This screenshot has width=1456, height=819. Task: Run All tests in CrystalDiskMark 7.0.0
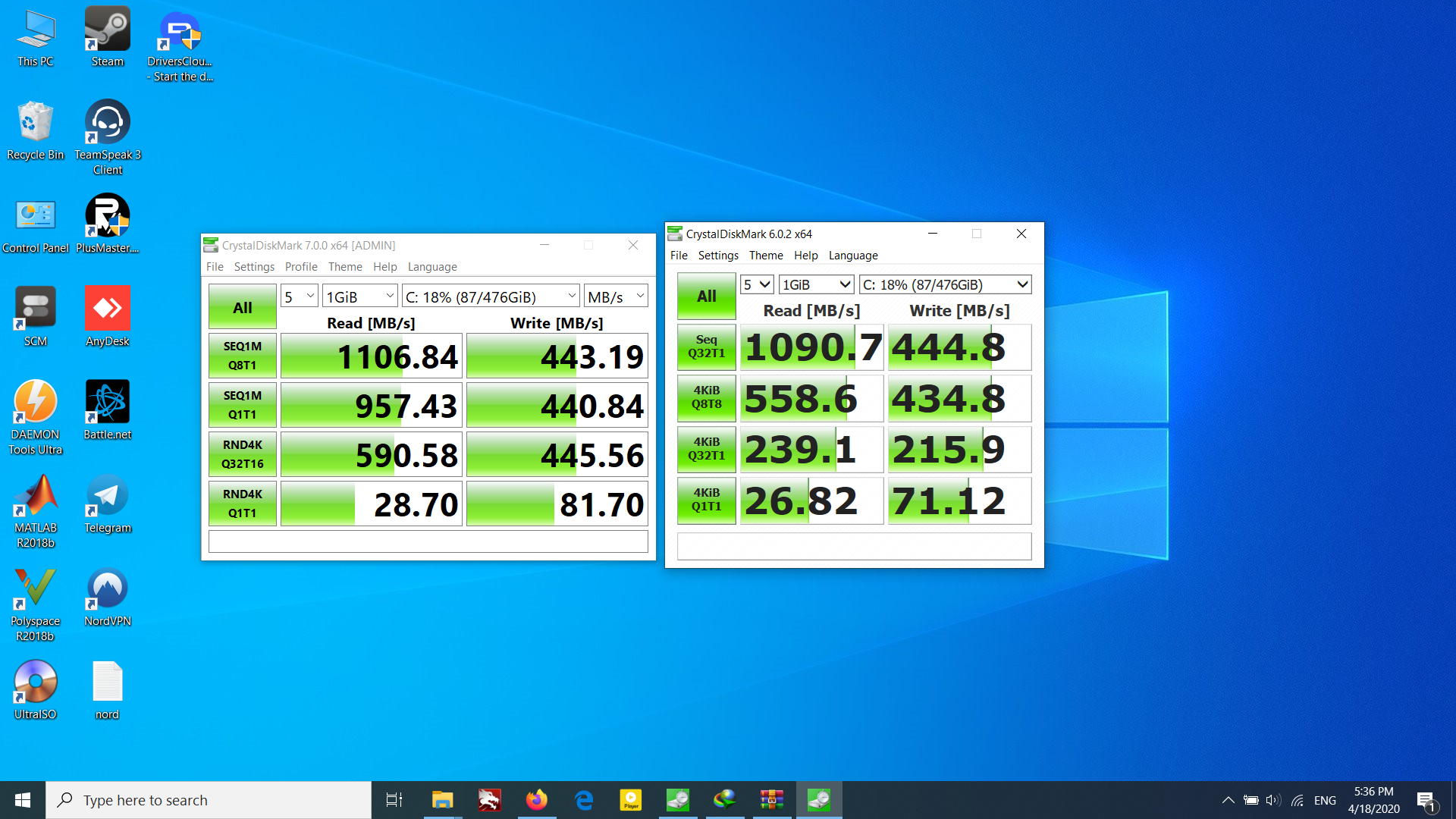(x=243, y=307)
